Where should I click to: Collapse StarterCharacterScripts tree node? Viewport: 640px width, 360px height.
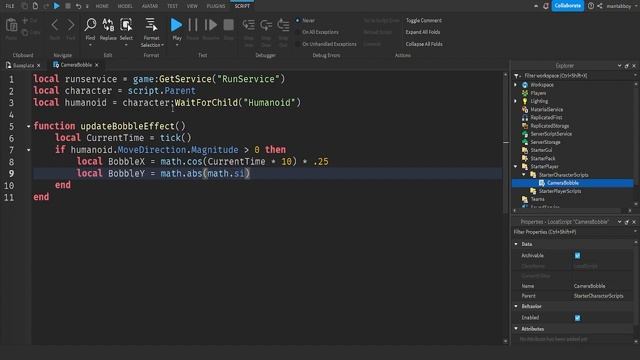click(x=524, y=175)
